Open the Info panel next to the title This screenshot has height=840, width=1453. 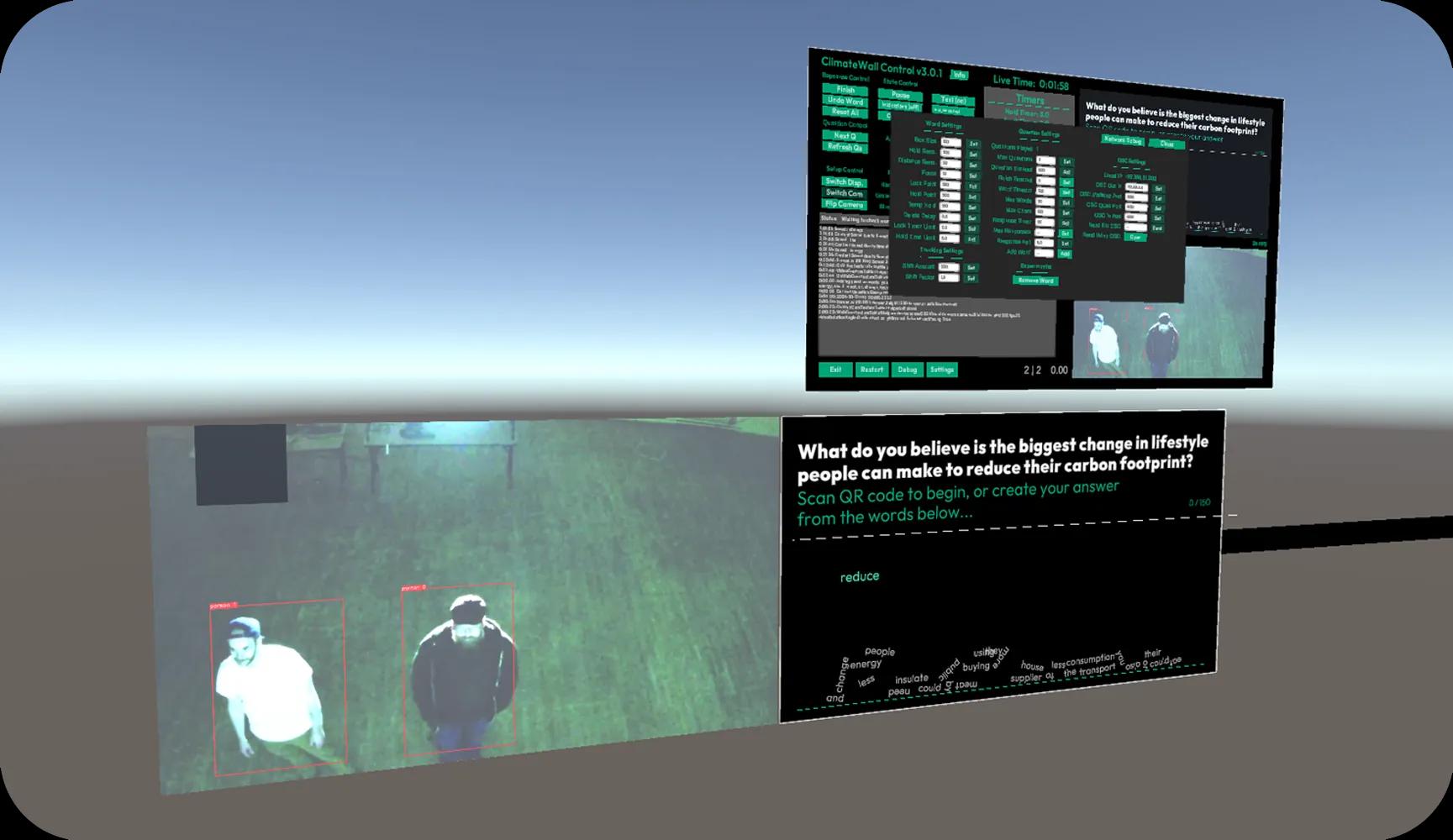[x=961, y=76]
